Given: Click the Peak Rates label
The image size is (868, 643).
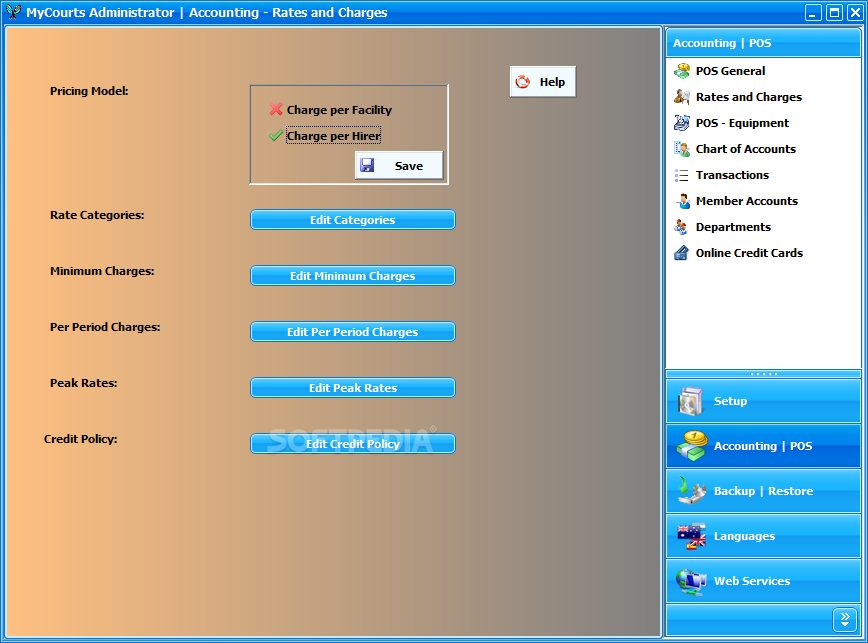Looking at the screenshot, I should point(84,383).
